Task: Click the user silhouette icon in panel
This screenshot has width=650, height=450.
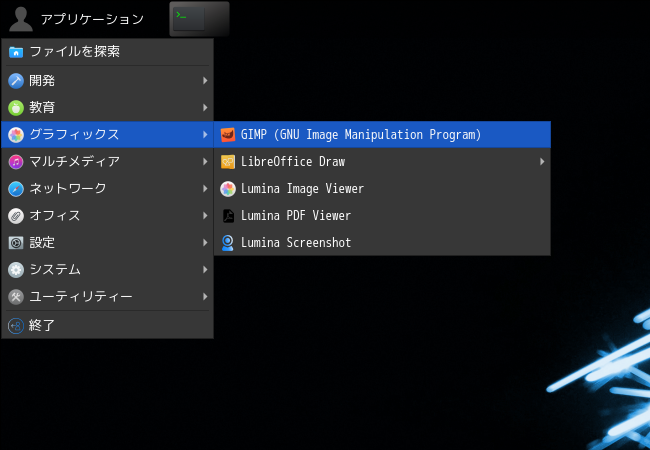Action: (x=21, y=19)
